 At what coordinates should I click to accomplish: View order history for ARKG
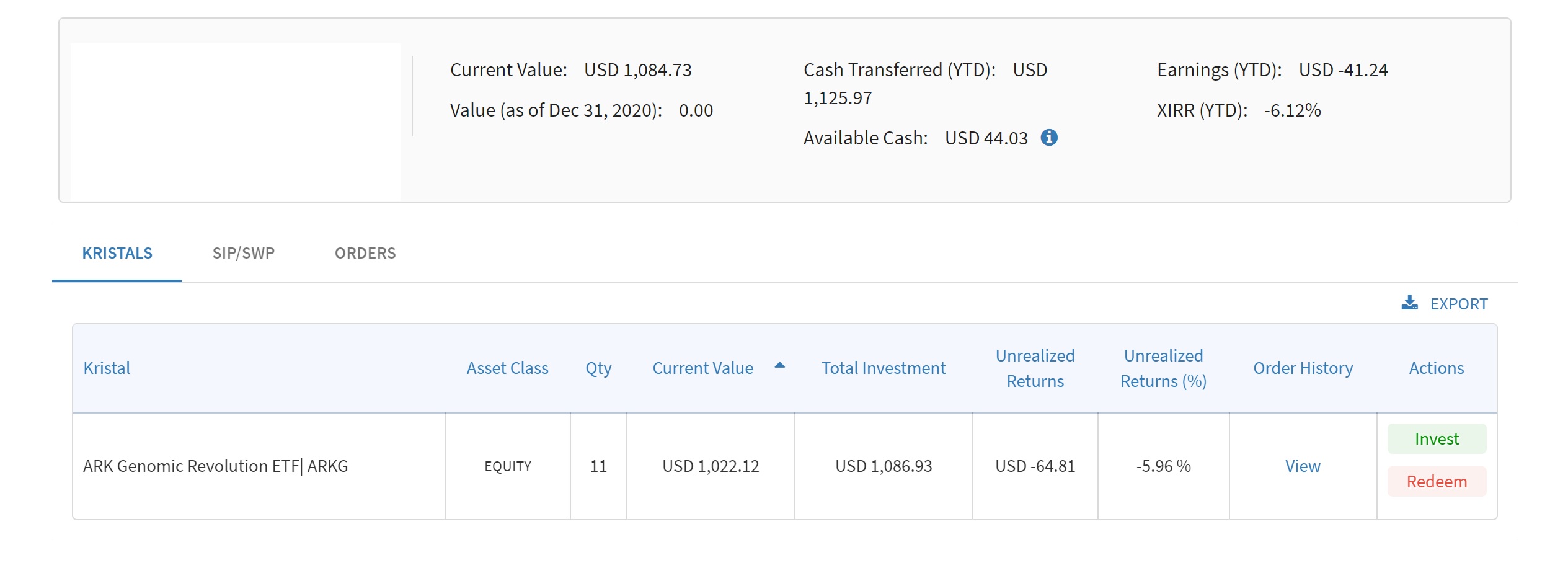(1303, 466)
